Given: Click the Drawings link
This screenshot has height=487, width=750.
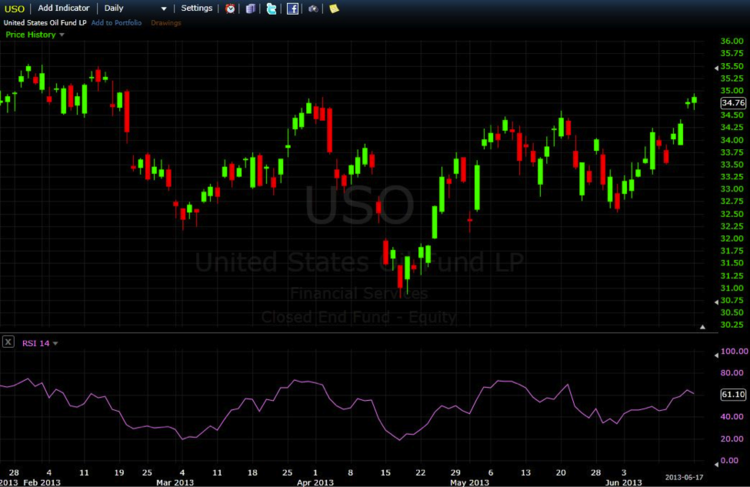Looking at the screenshot, I should click(x=166, y=22).
